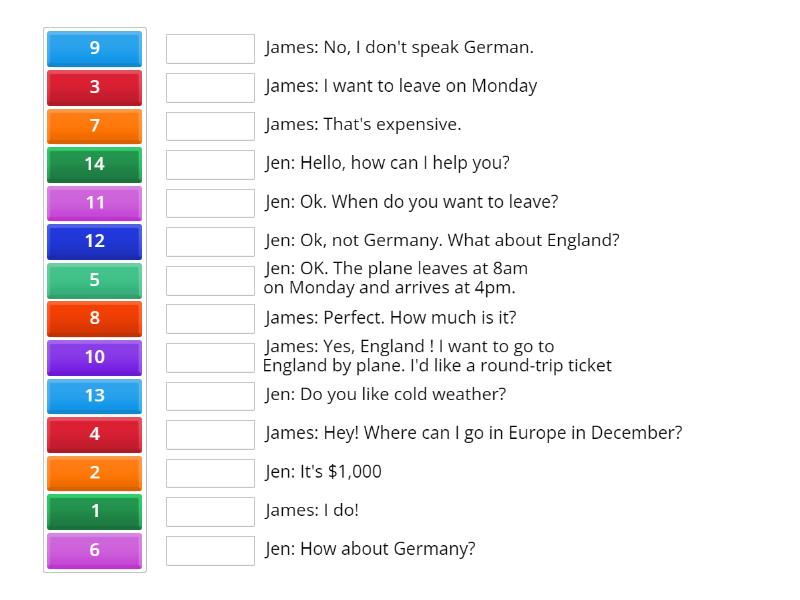The image size is (800, 600).
Task: Click the answer box beside Jen's greeting line
Action: [210, 163]
